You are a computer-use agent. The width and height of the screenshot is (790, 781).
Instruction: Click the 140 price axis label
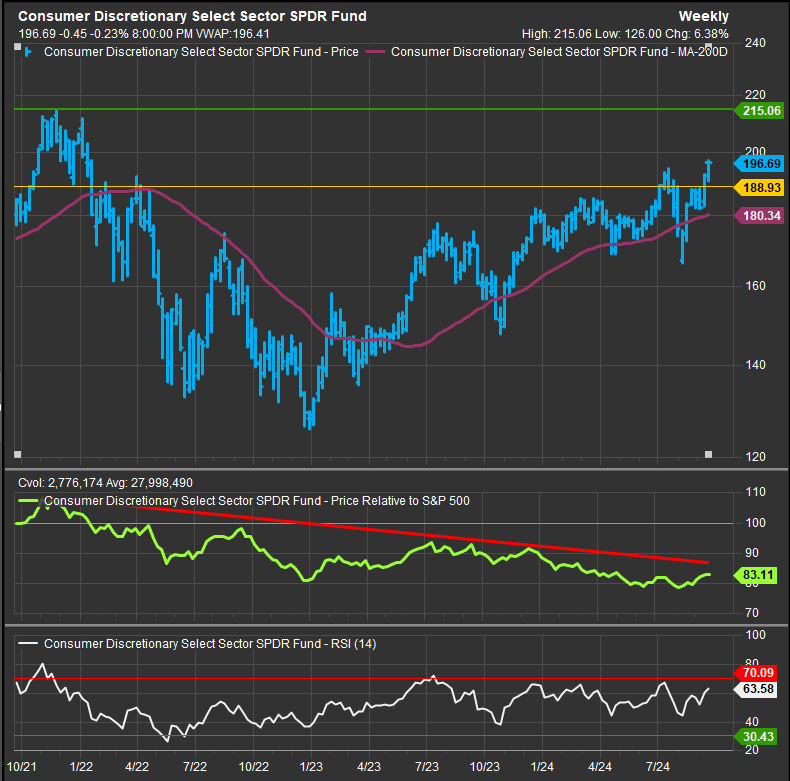[755, 365]
